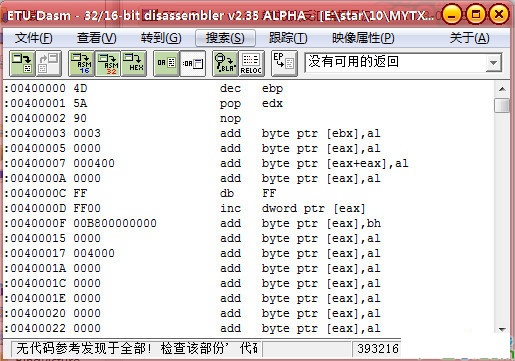Viewport: 515px width, 361px height.
Task: Open the 查看(V) menu
Action: click(x=97, y=38)
